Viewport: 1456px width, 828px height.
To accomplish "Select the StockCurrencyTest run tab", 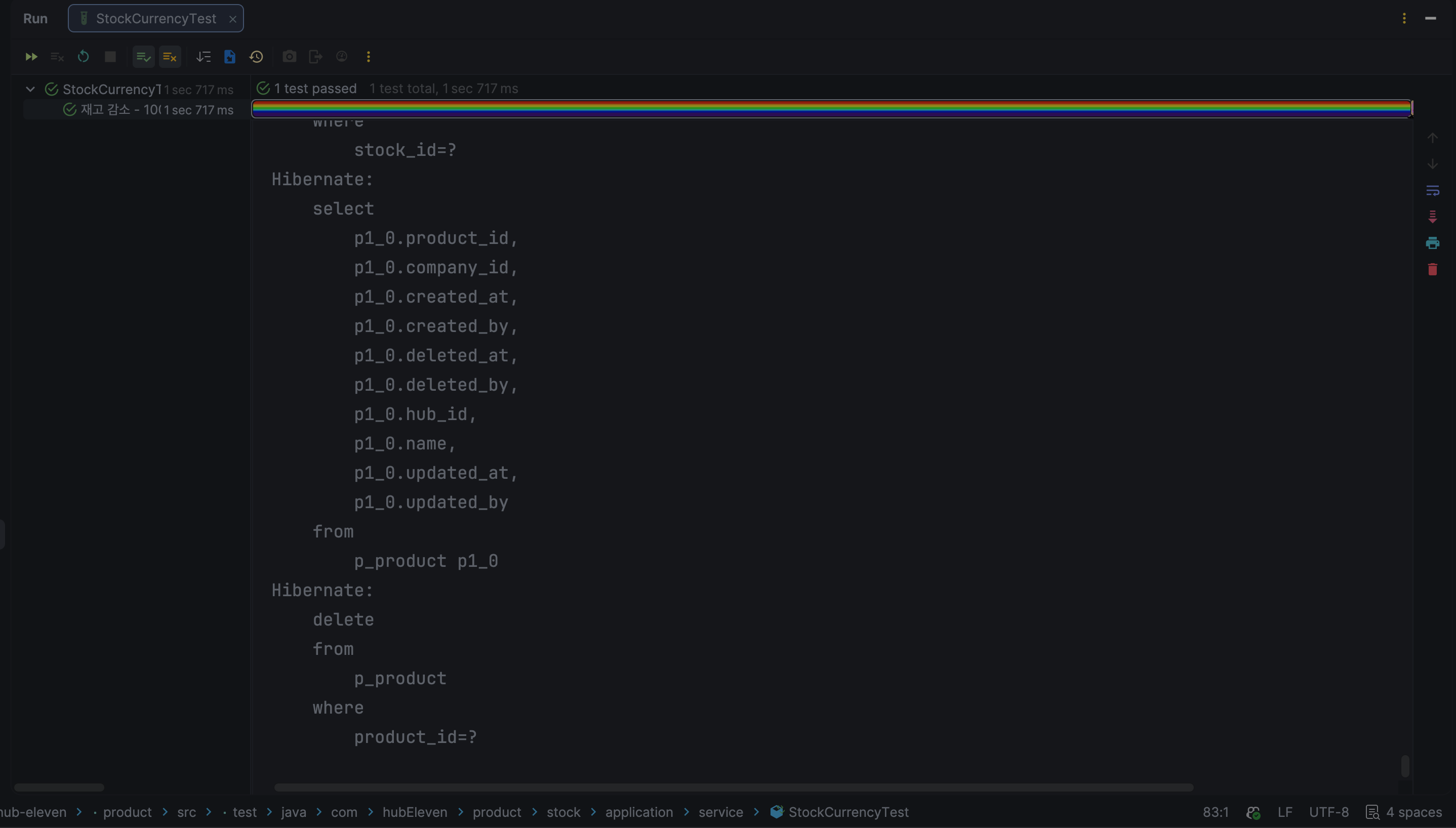I will (155, 18).
